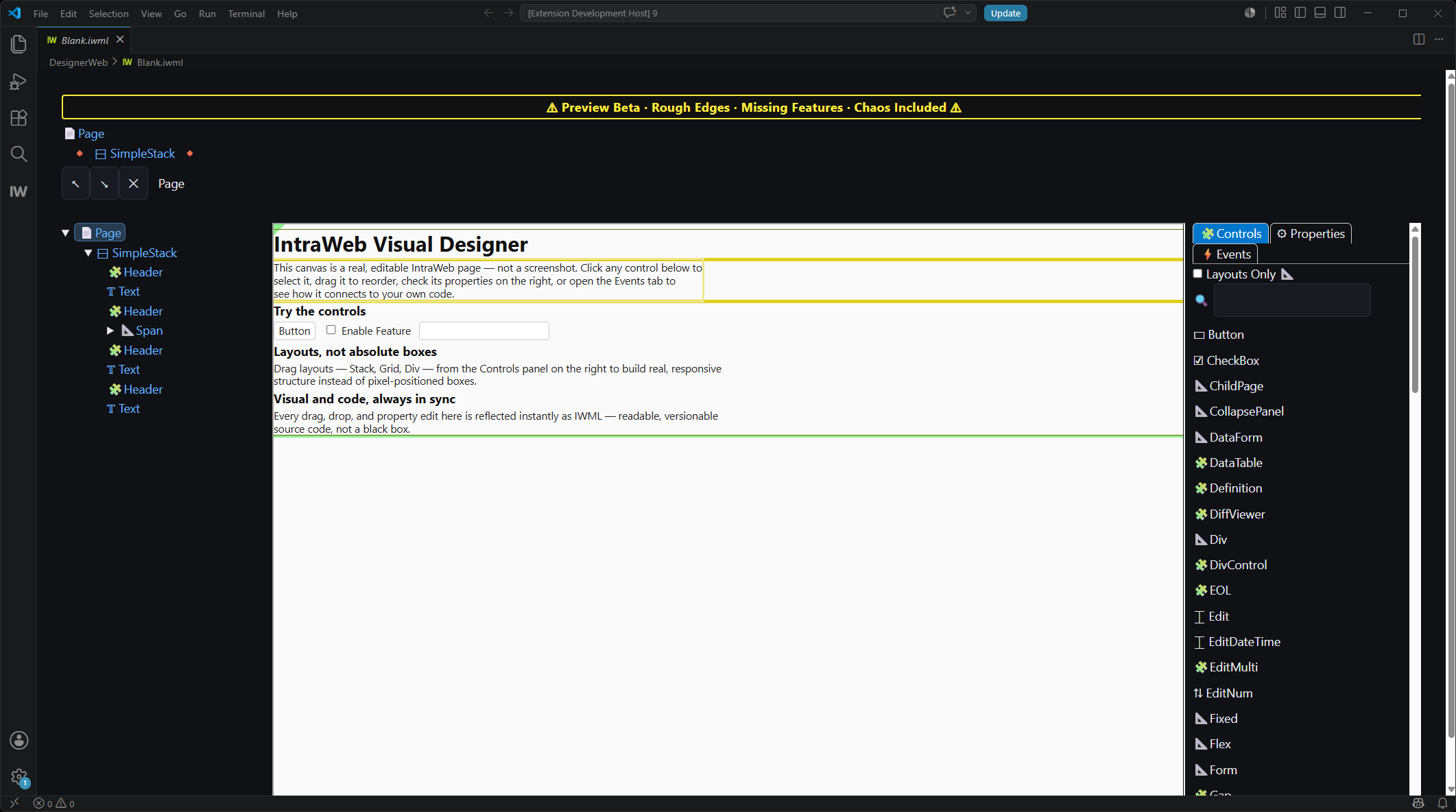
Task: Toggle the bottom panel
Action: pos(1320,13)
